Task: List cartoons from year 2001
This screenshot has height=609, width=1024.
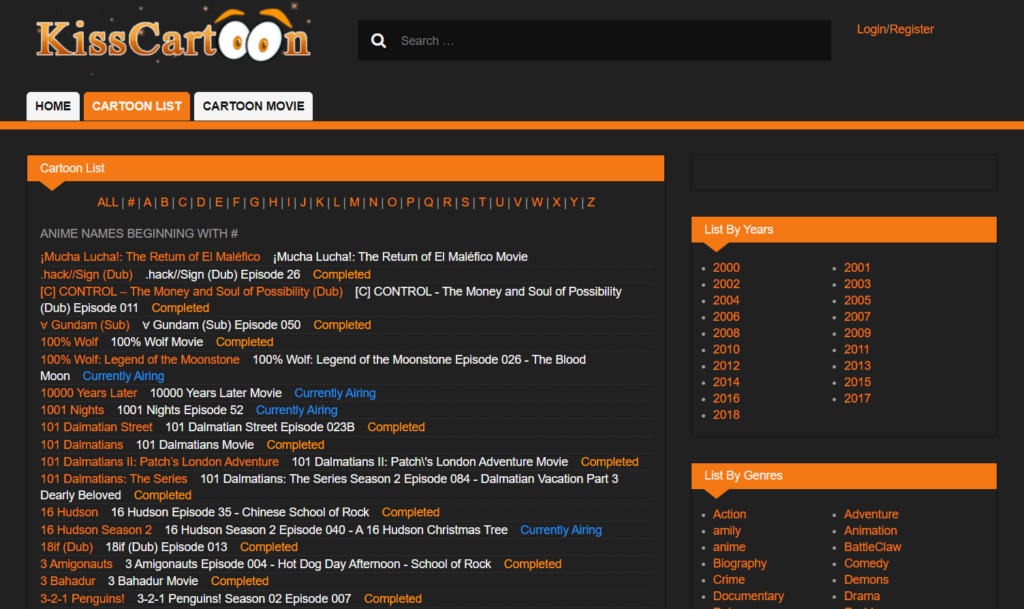Action: coord(857,268)
